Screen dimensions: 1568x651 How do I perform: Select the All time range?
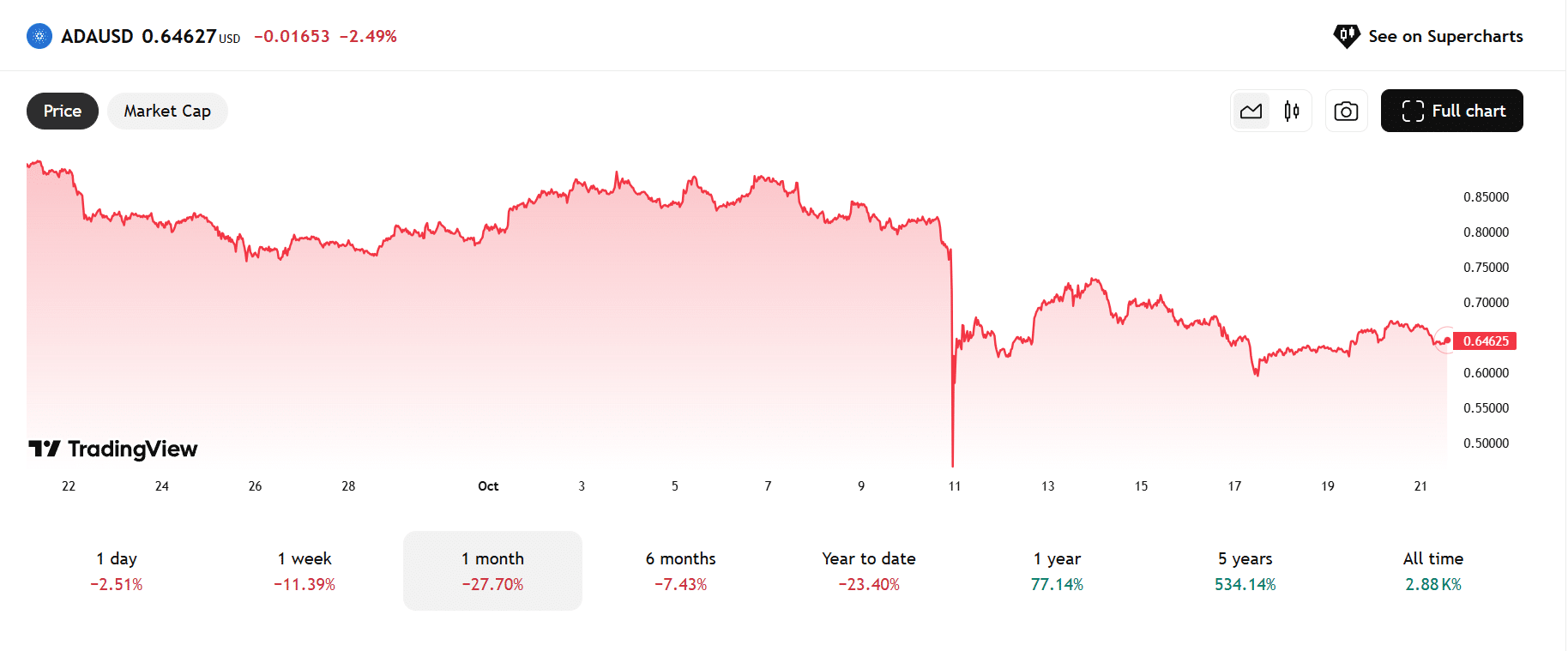click(1432, 570)
